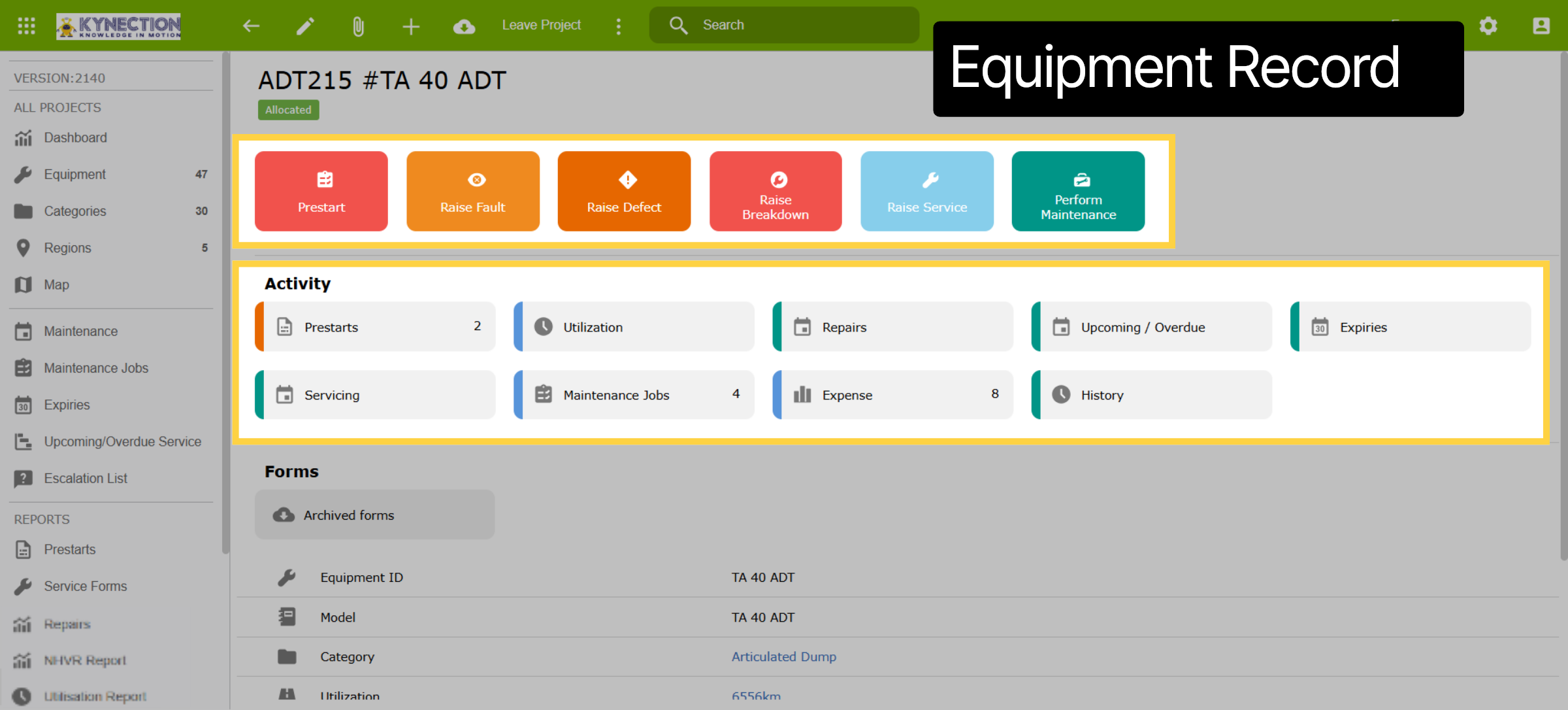Click the Kynection logo

coord(118,26)
